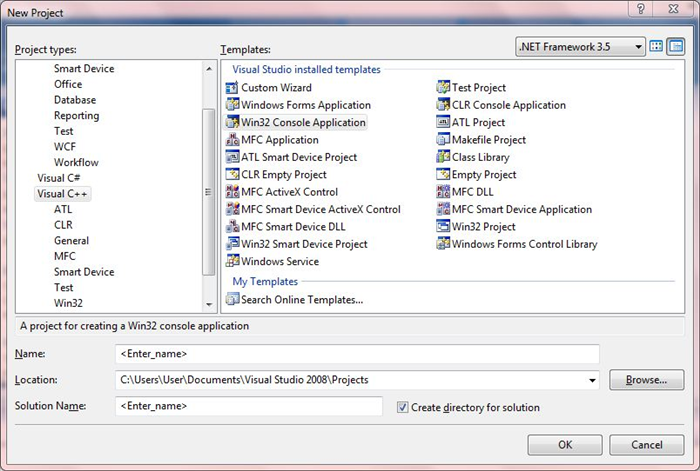
Task: Click the Visual Studio installed templates heading
Action: tap(306, 69)
